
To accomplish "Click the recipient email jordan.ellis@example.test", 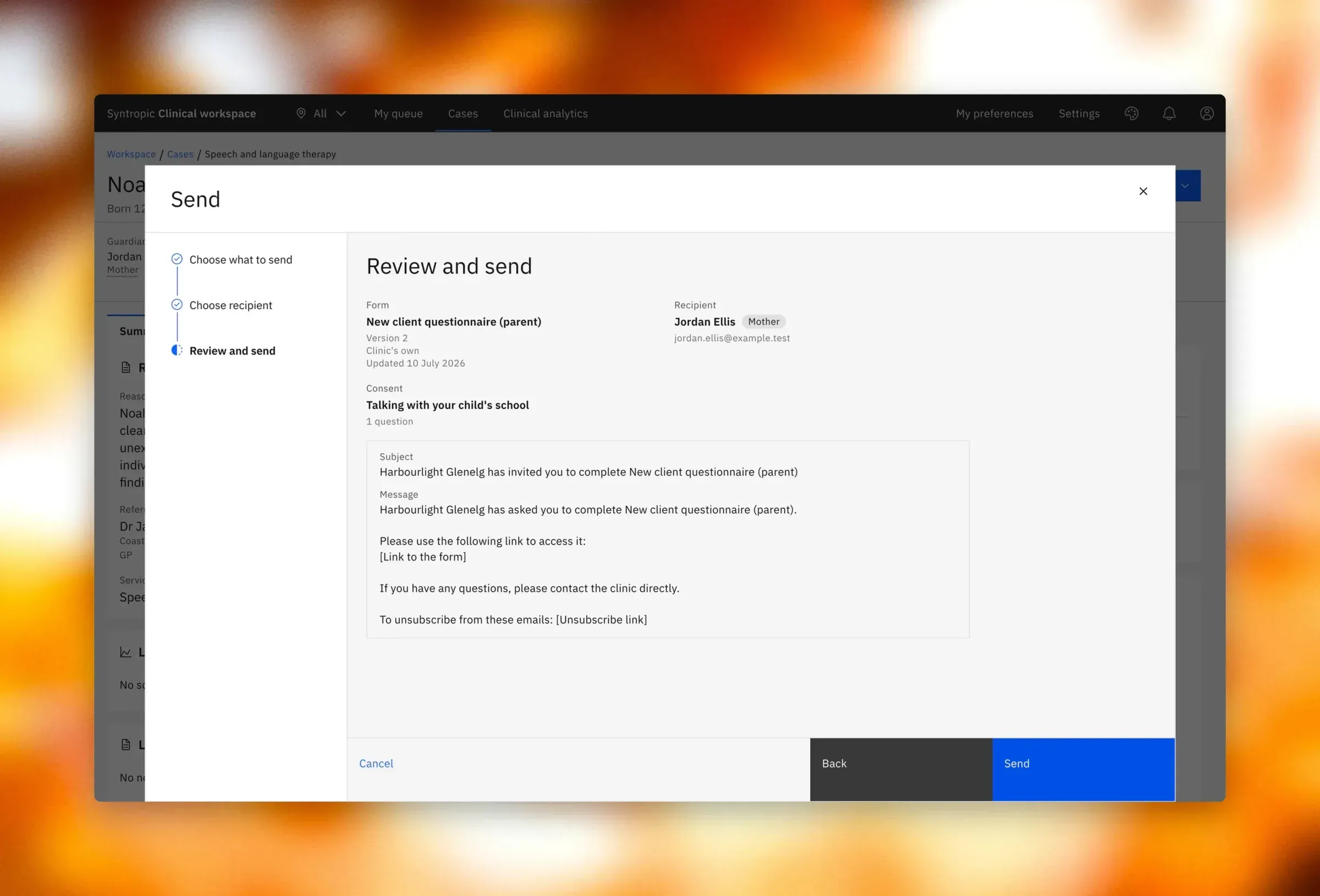I will tap(732, 338).
